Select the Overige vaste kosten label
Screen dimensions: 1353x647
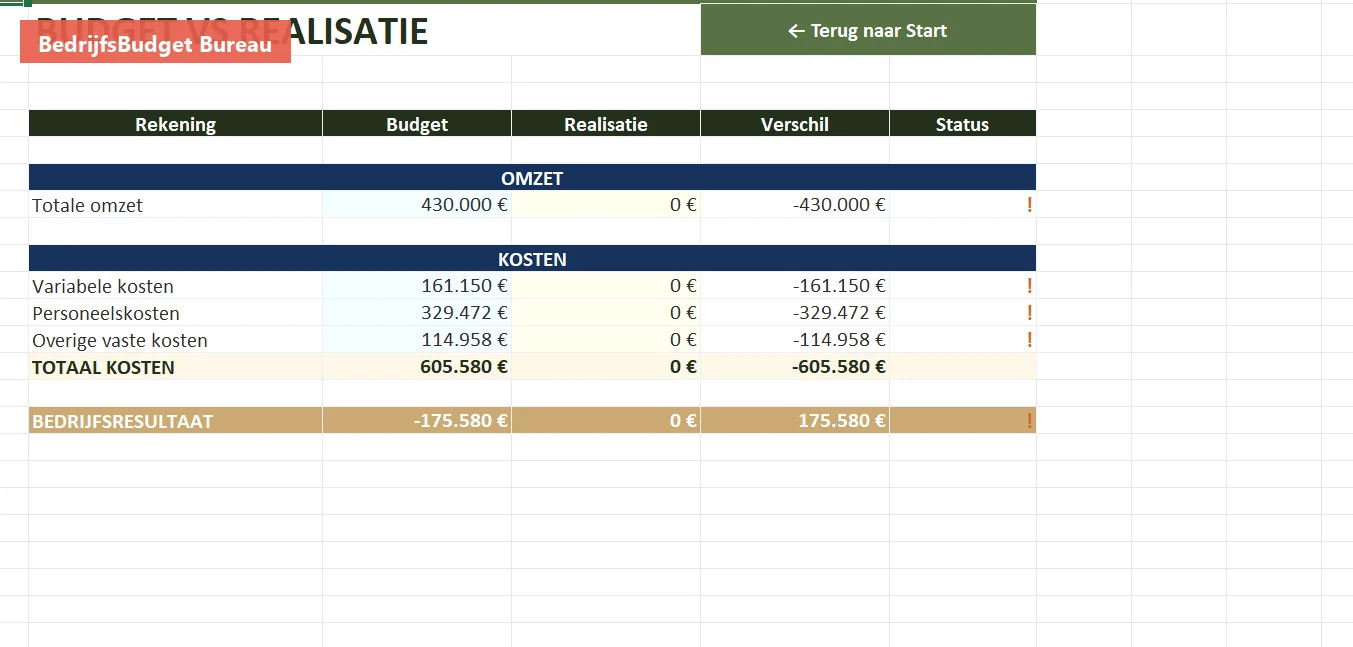(176, 340)
